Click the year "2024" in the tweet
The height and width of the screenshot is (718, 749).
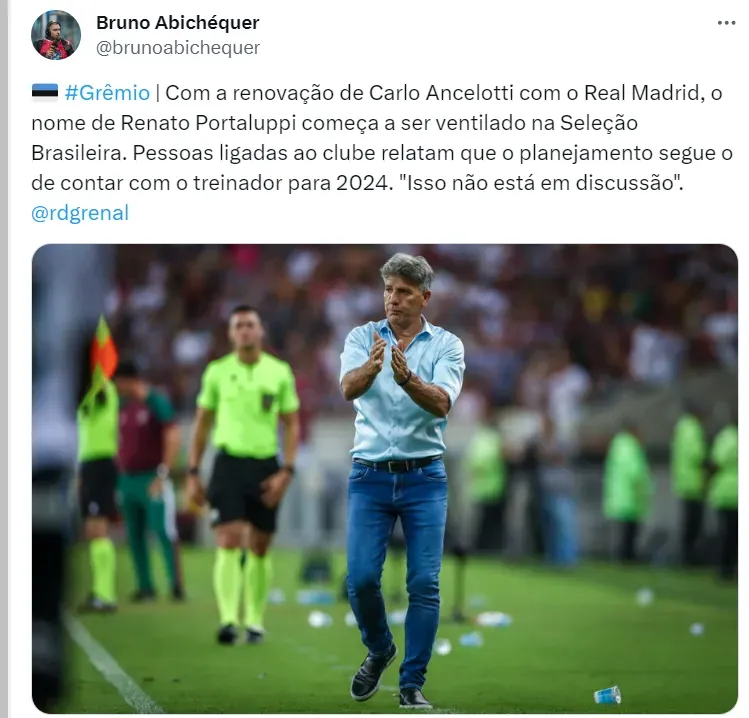pyautogui.click(x=363, y=182)
